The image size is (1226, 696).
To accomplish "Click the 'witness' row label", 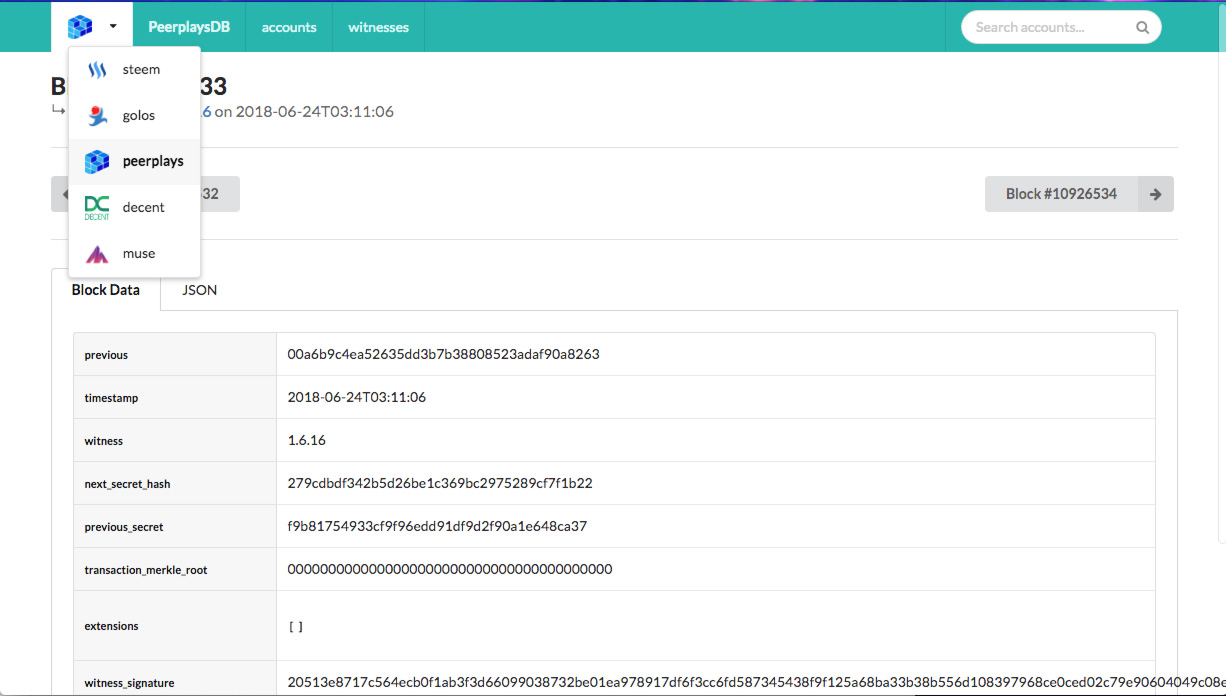I will coord(104,441).
